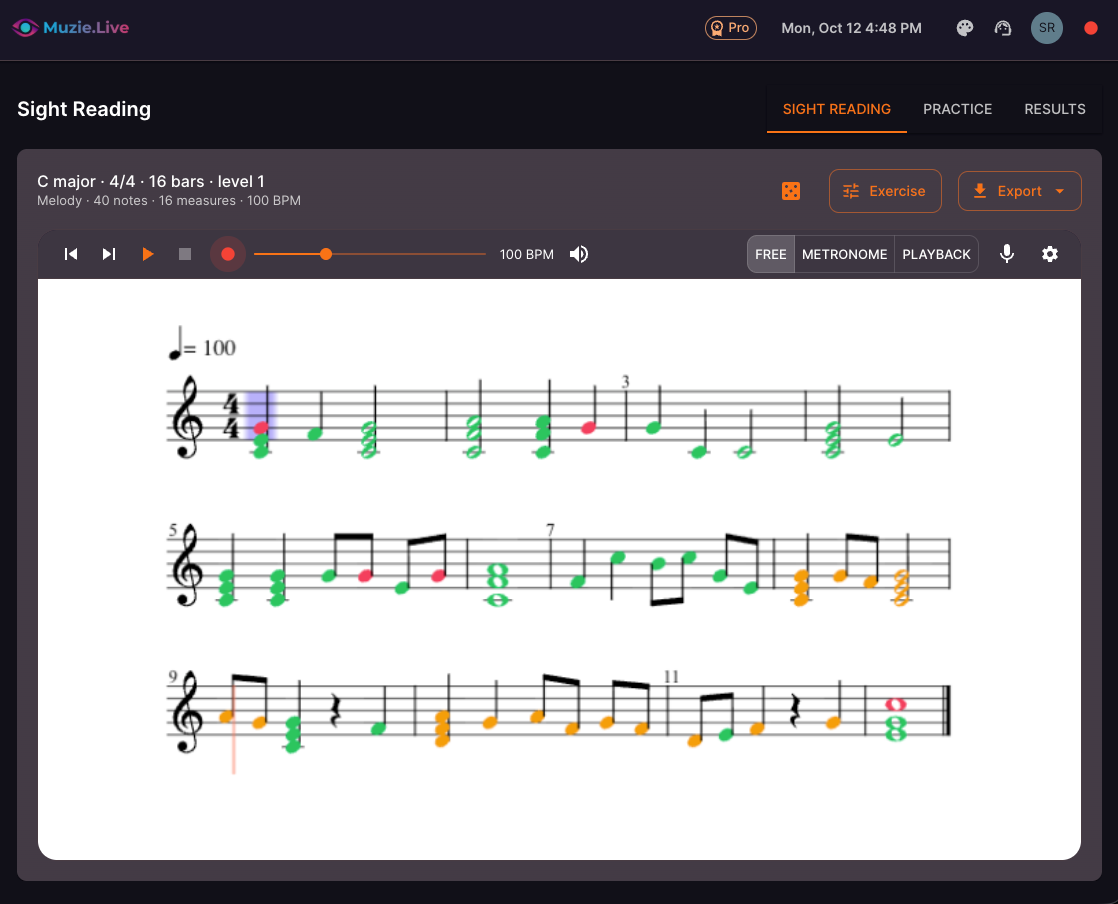Expand the Export dropdown arrow
The width and height of the screenshot is (1118, 904).
pyautogui.click(x=1060, y=191)
